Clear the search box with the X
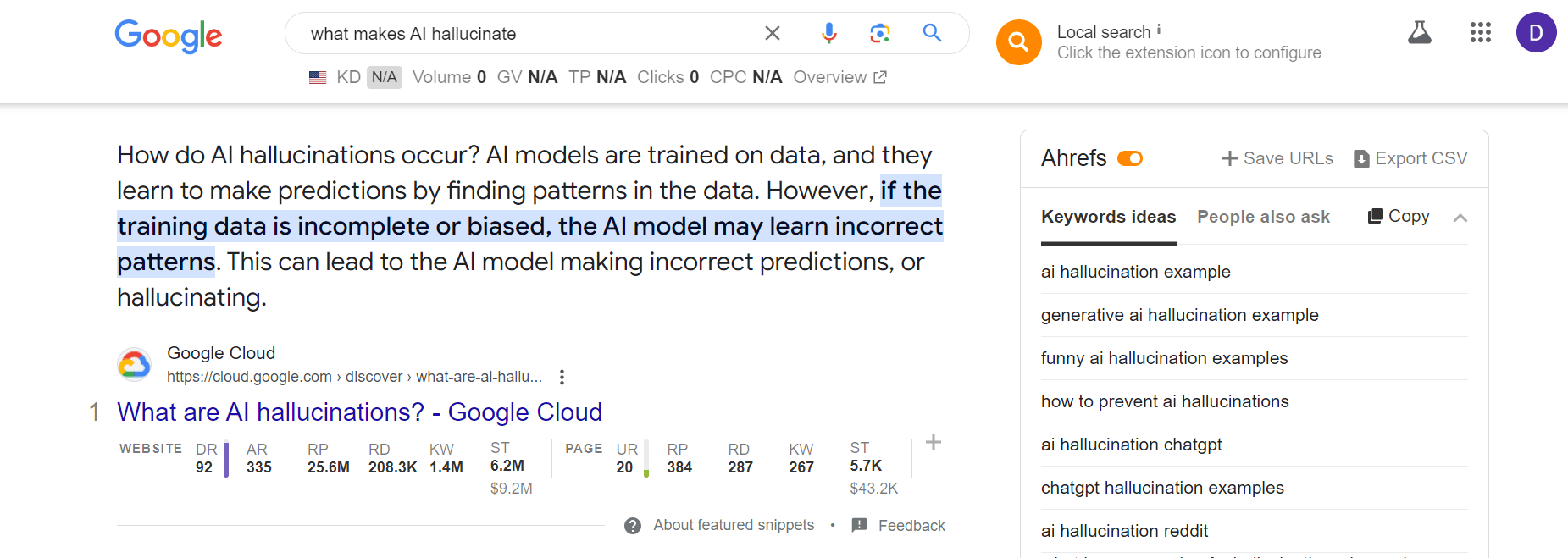The width and height of the screenshot is (1568, 558). [772, 33]
